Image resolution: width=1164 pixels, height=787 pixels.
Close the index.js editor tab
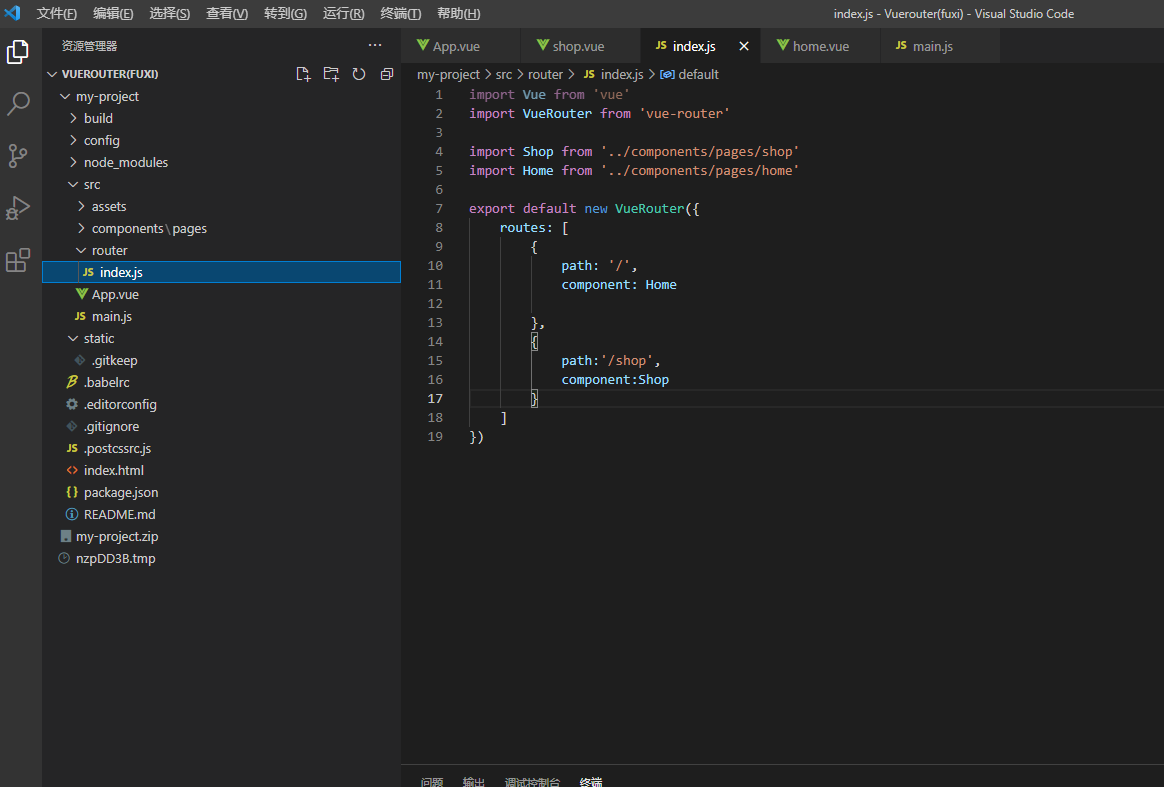pos(744,46)
